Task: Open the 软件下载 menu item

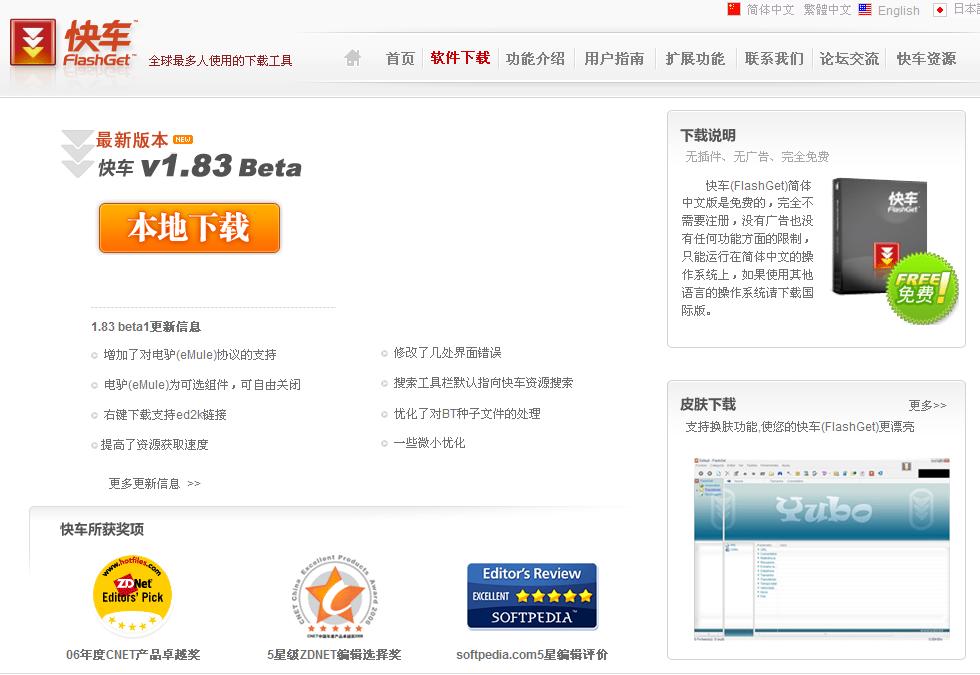Action: click(460, 58)
